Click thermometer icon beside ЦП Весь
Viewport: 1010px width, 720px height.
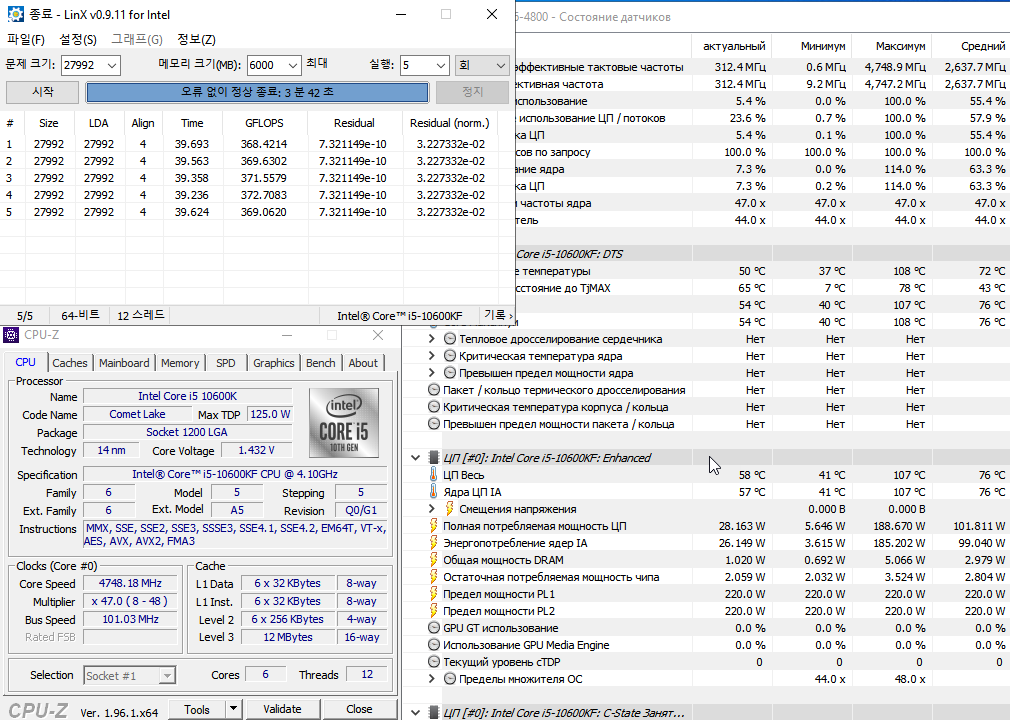[434, 475]
